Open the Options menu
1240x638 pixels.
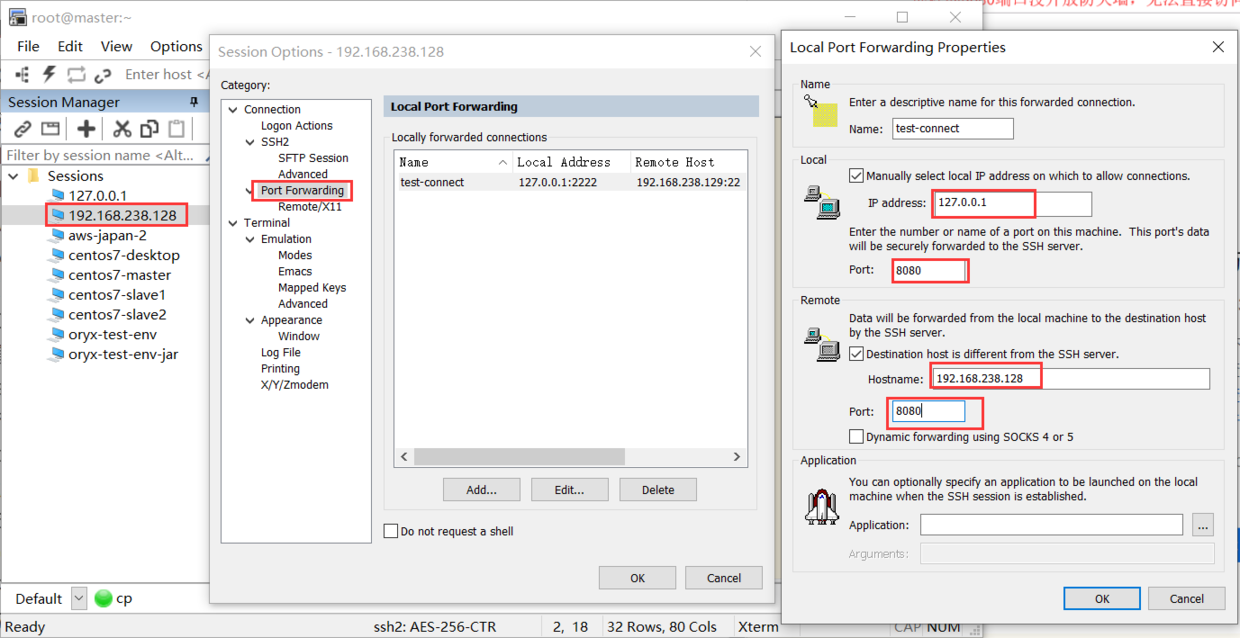[176, 46]
